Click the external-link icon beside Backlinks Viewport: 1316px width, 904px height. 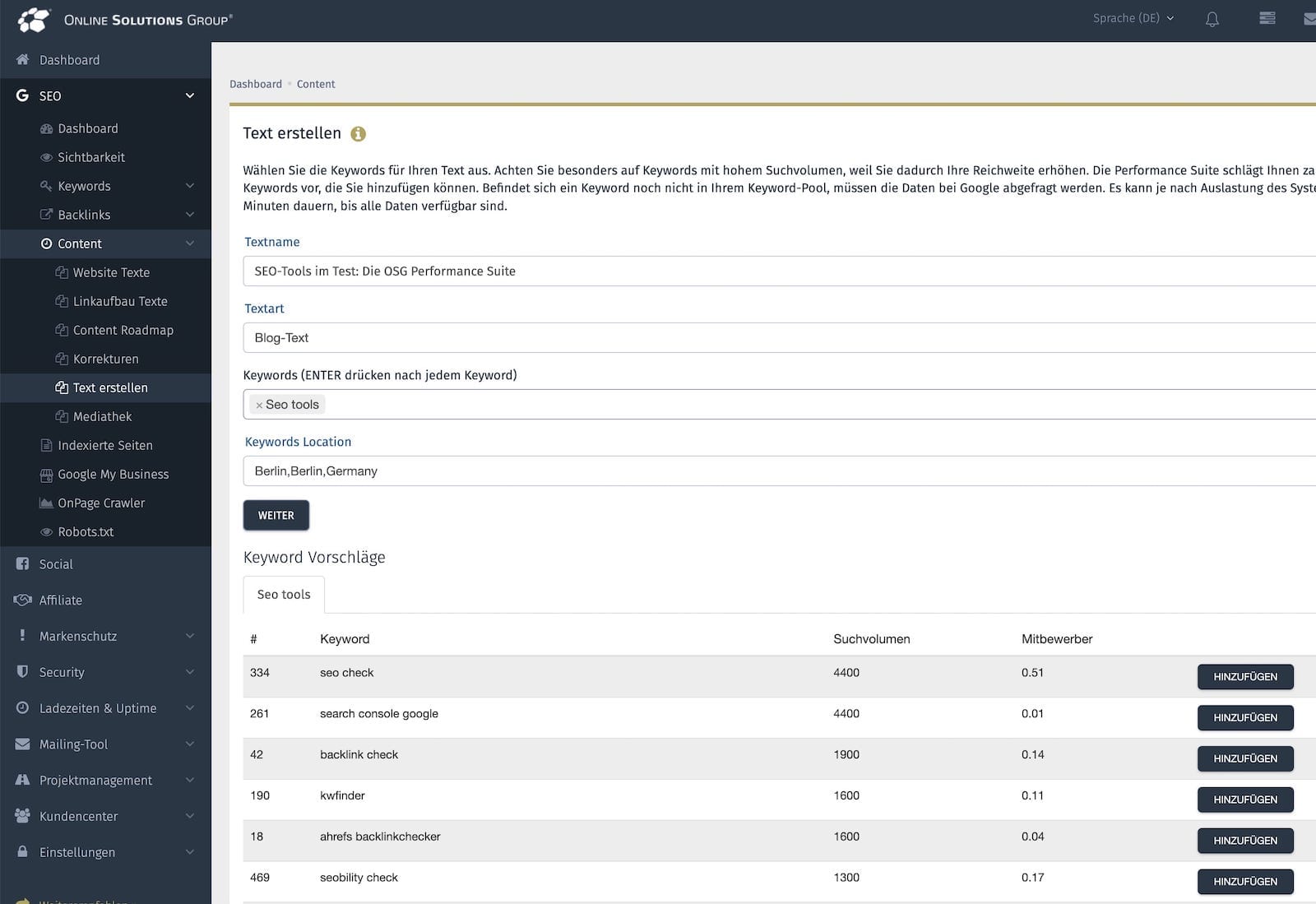(x=46, y=216)
